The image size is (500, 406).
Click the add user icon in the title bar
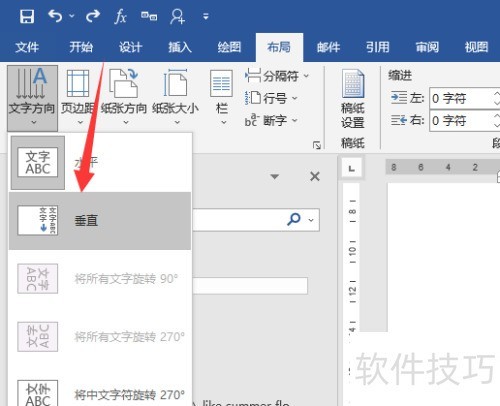(x=177, y=16)
